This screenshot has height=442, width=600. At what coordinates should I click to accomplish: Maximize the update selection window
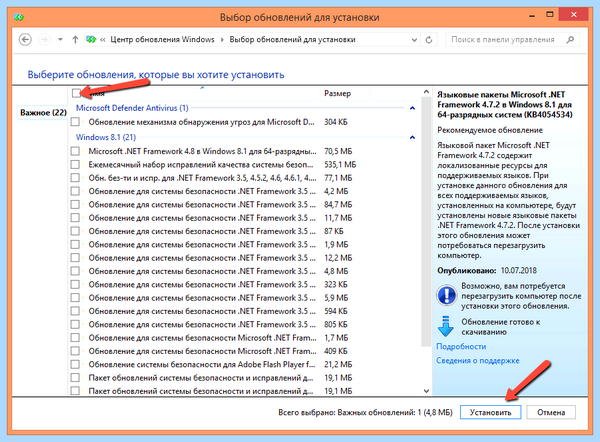coord(550,15)
